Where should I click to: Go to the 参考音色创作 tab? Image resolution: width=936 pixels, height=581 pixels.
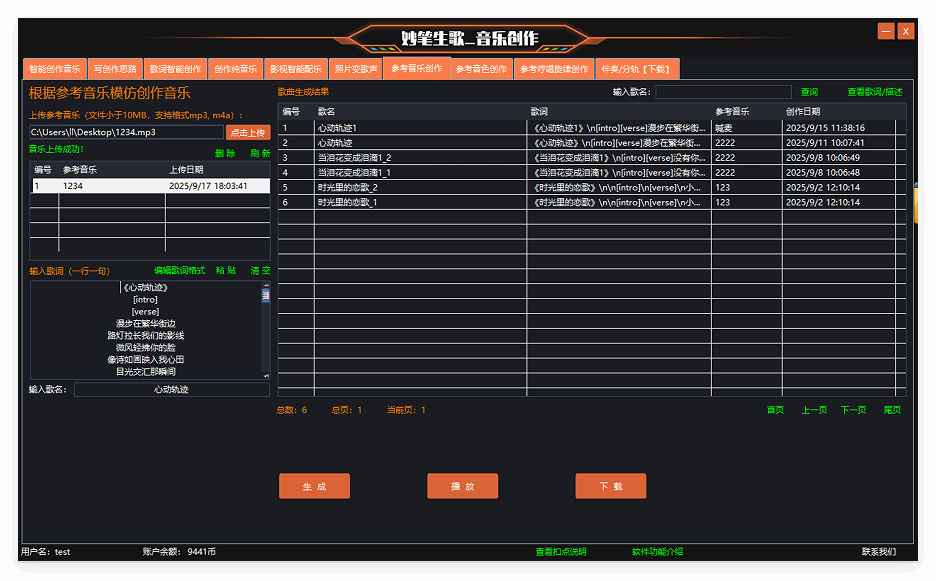[x=481, y=69]
